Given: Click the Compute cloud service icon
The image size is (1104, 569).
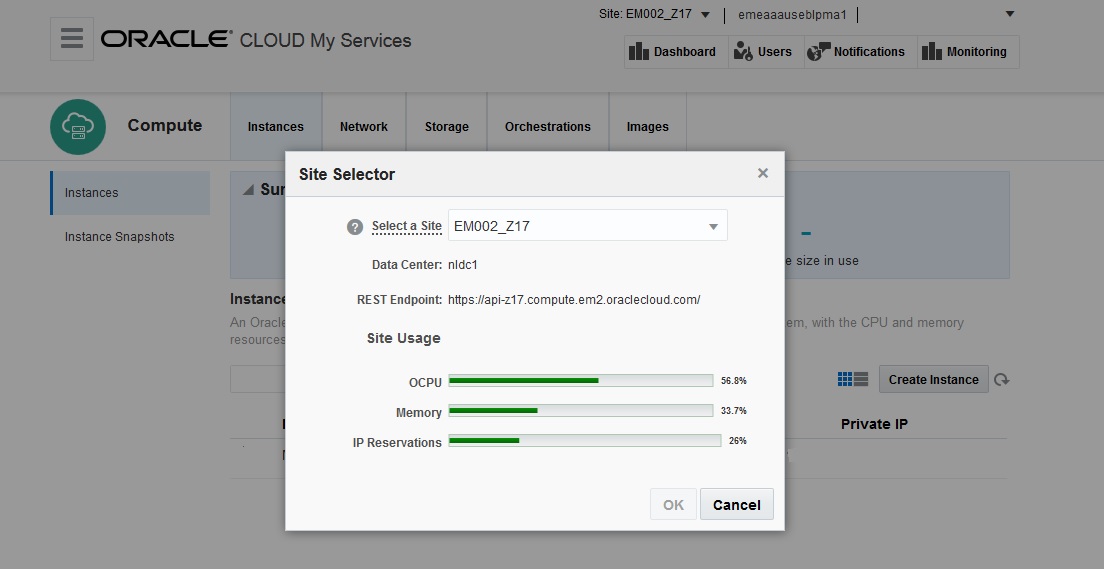Looking at the screenshot, I should pos(78,127).
